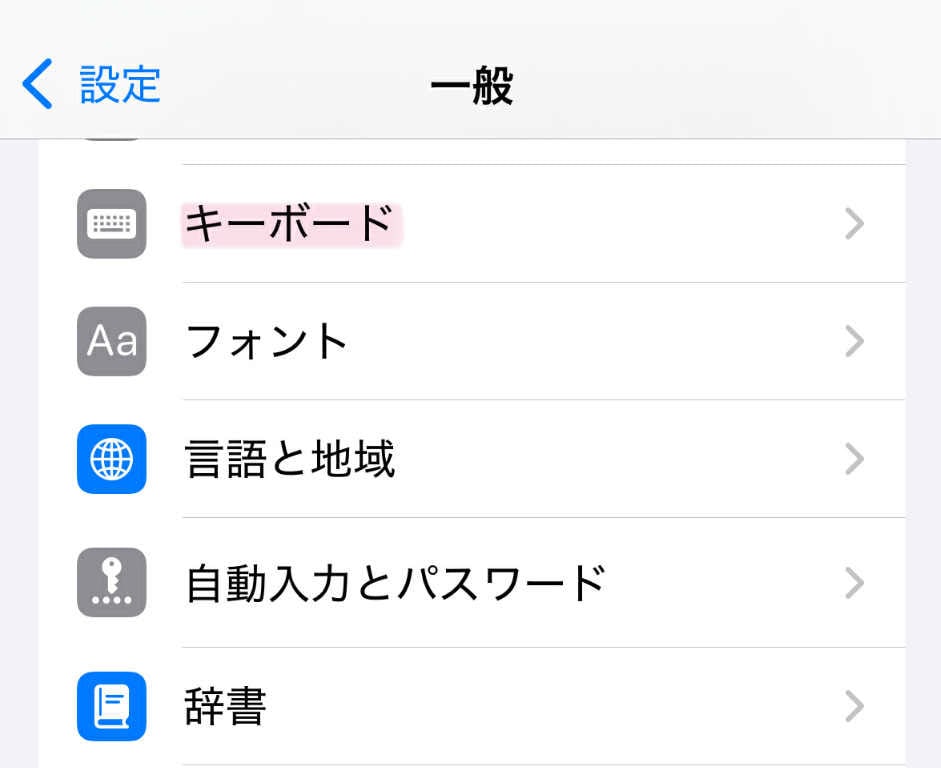The image size is (941, 768).
Task: Expand chevron on 言語と地域 row
Action: [x=853, y=459]
